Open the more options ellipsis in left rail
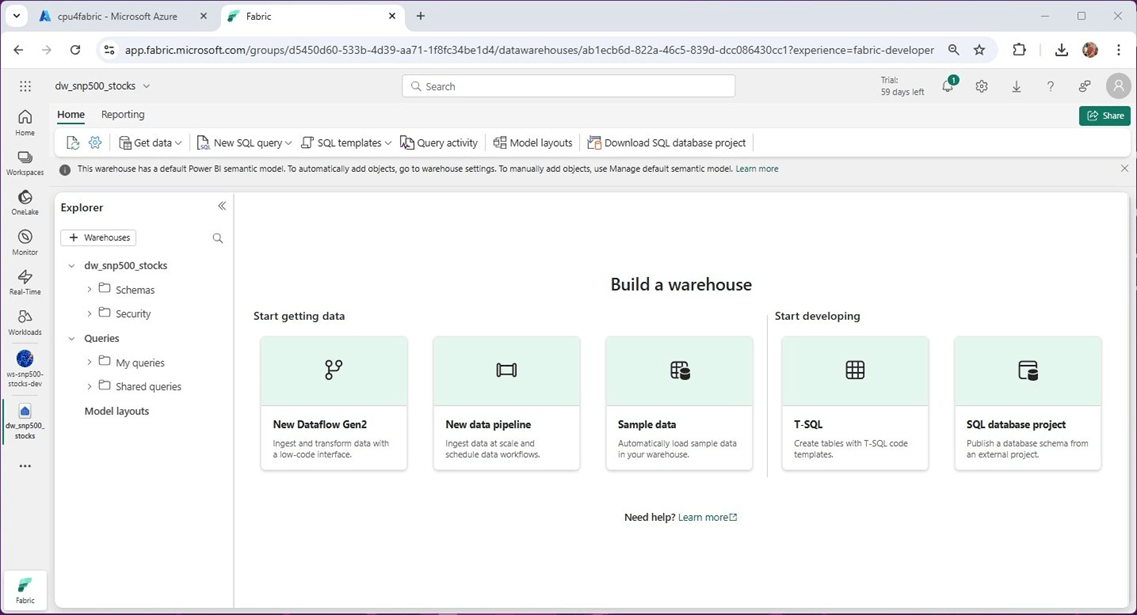1137x615 pixels. [25, 466]
